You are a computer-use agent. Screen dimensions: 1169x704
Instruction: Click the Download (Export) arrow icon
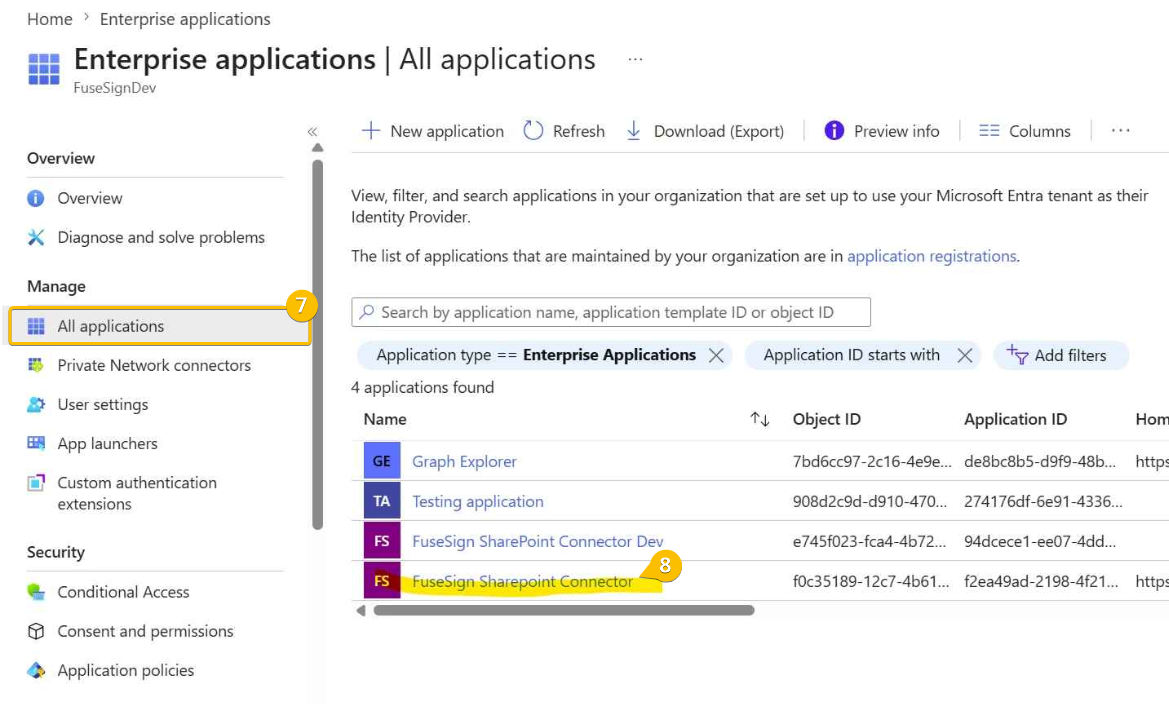click(x=634, y=131)
